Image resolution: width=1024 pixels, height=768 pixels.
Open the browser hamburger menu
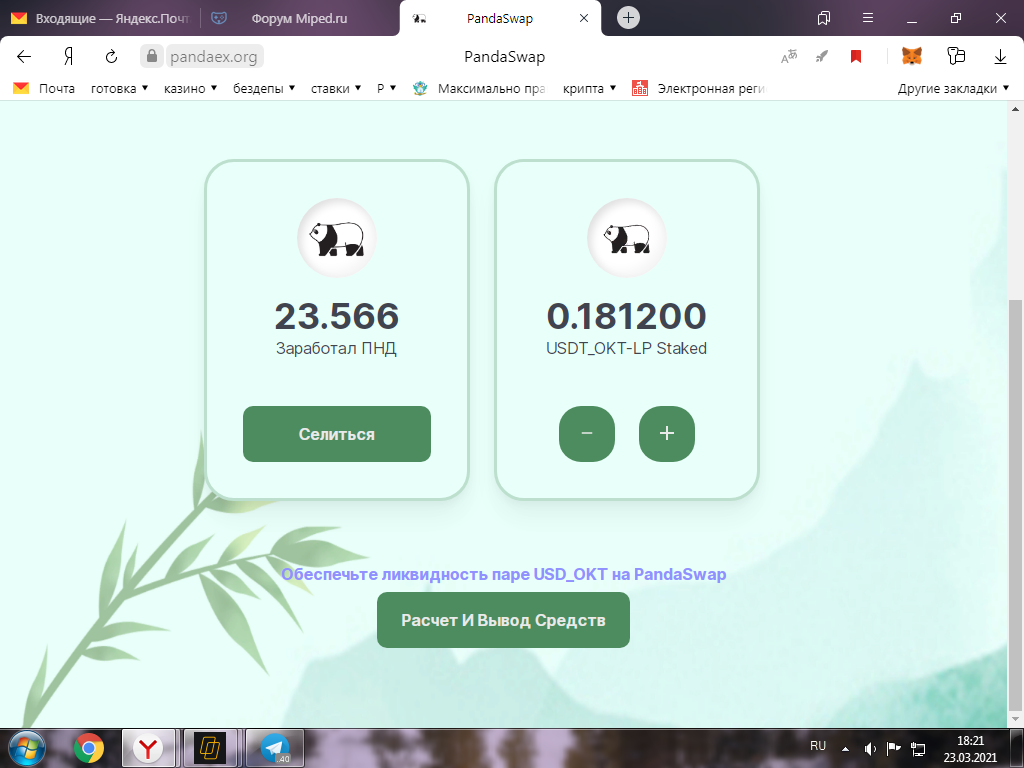(868, 18)
